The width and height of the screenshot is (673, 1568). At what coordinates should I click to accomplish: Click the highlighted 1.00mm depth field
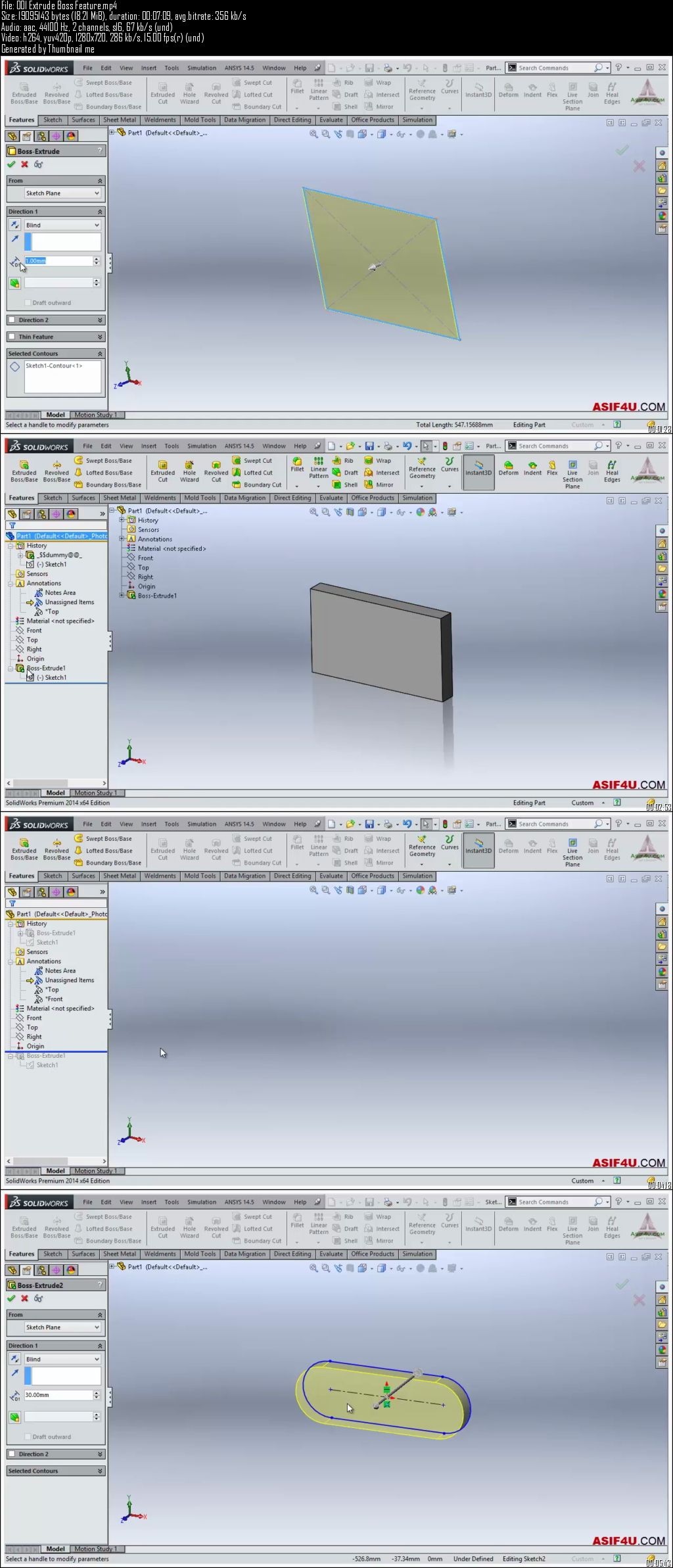click(58, 261)
